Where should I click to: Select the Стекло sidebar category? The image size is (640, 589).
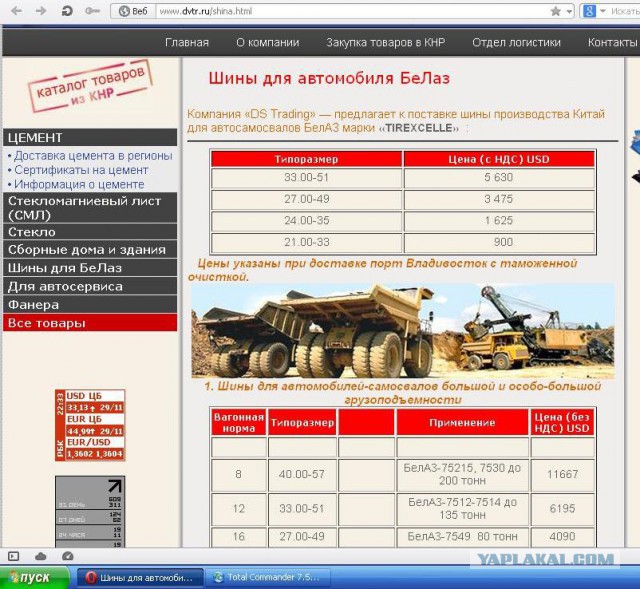point(90,232)
